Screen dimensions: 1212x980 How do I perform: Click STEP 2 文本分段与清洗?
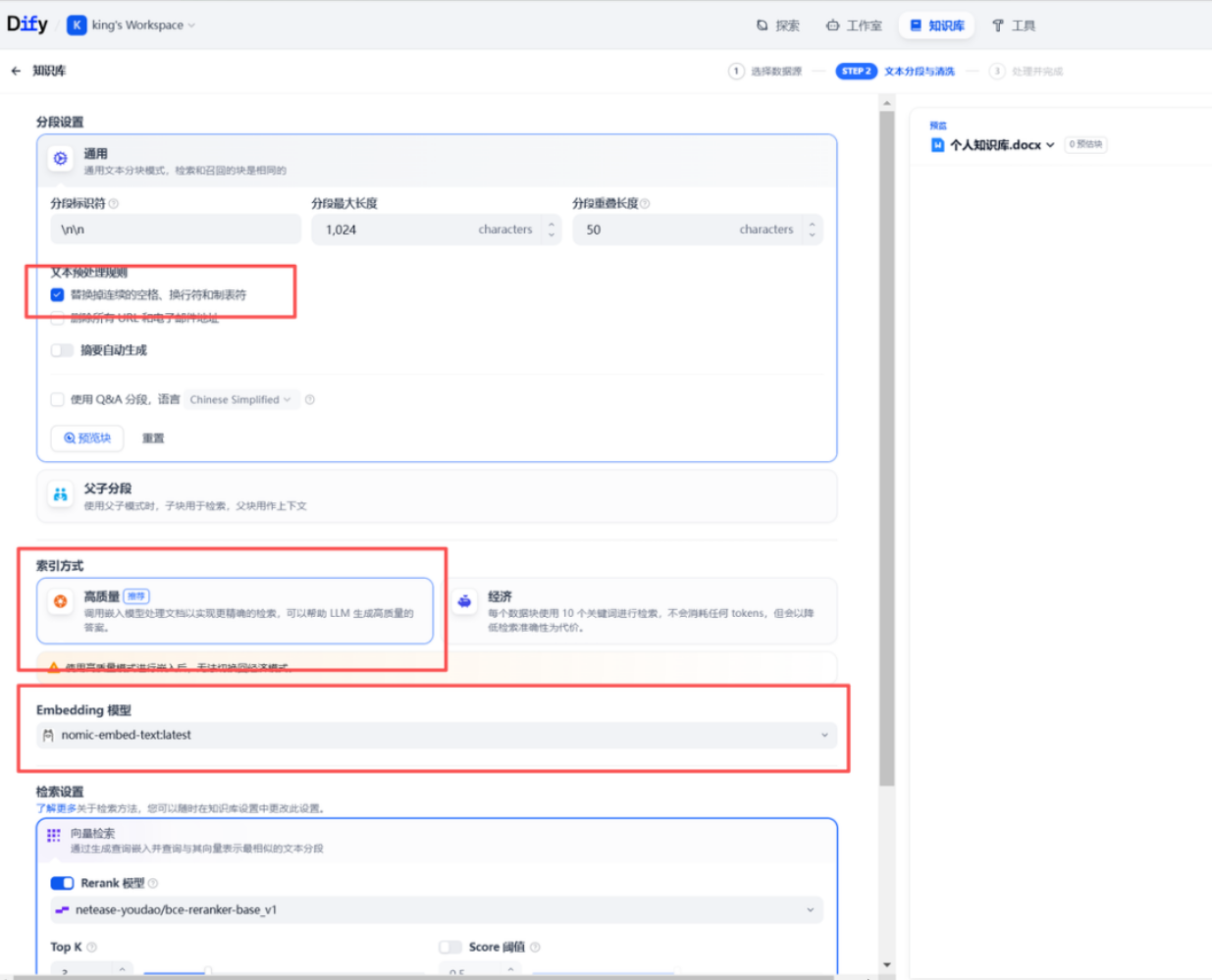point(895,71)
